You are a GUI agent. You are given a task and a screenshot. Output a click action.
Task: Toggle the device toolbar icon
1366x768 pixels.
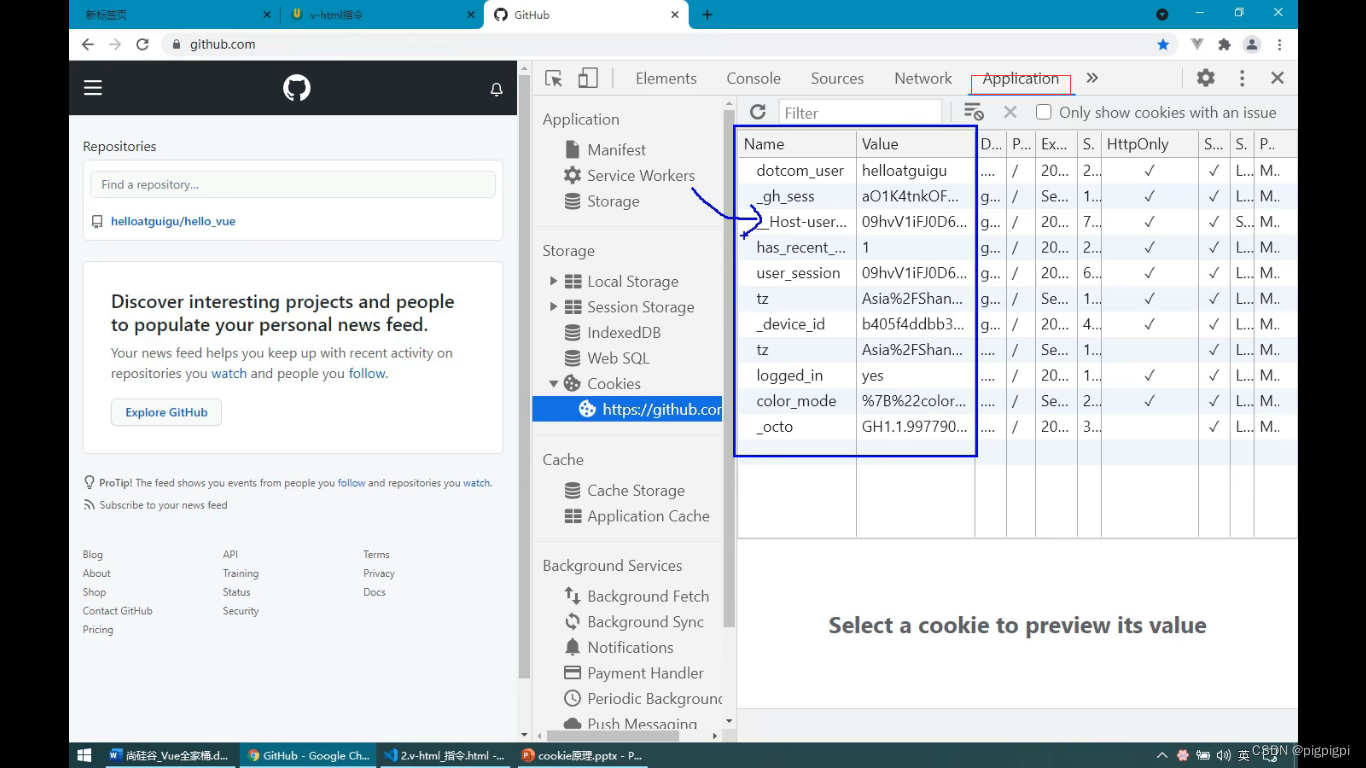tap(588, 78)
